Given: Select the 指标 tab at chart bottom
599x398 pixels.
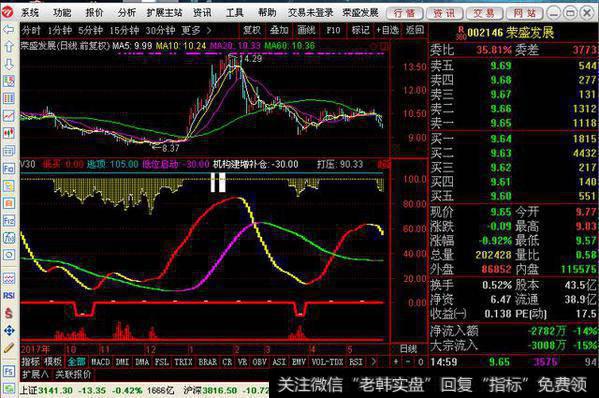Looking at the screenshot, I should [x=31, y=361].
